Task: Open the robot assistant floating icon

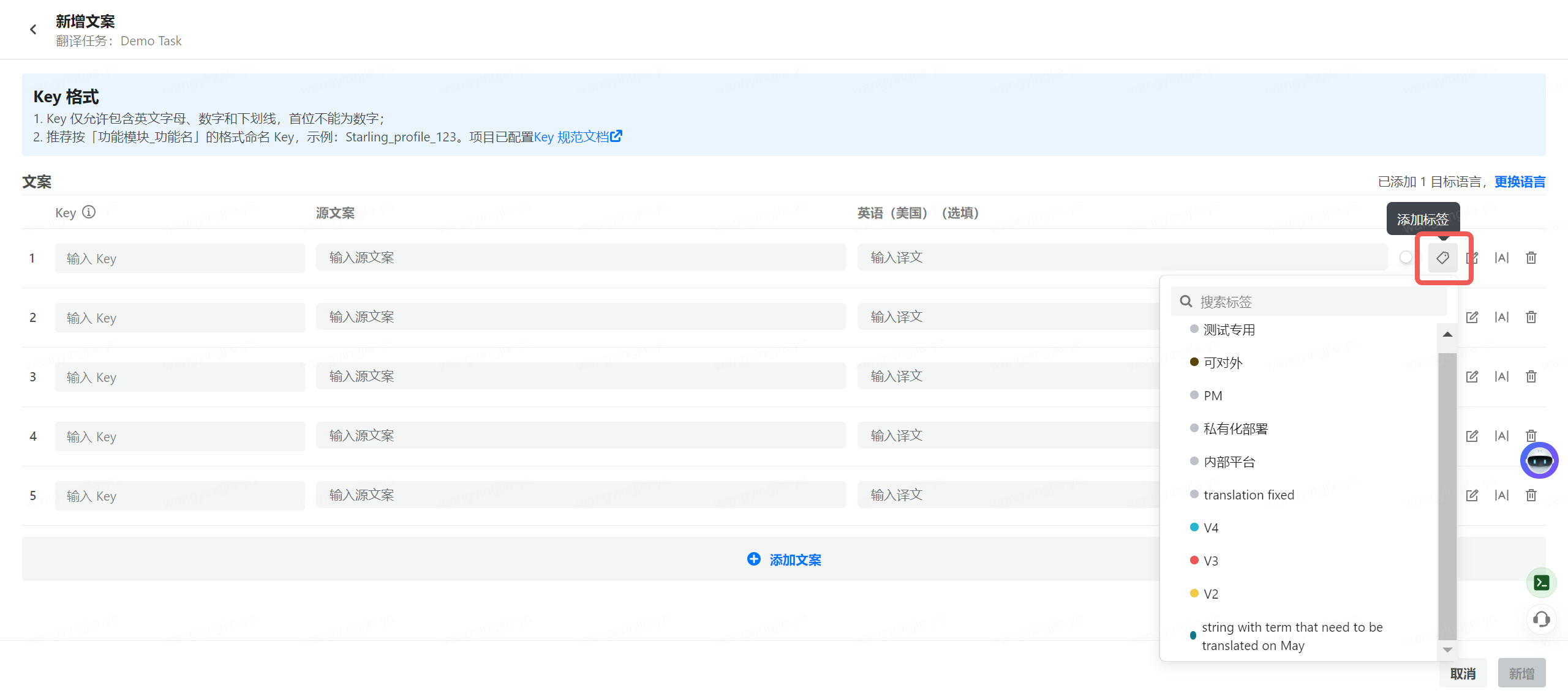Action: point(1539,460)
